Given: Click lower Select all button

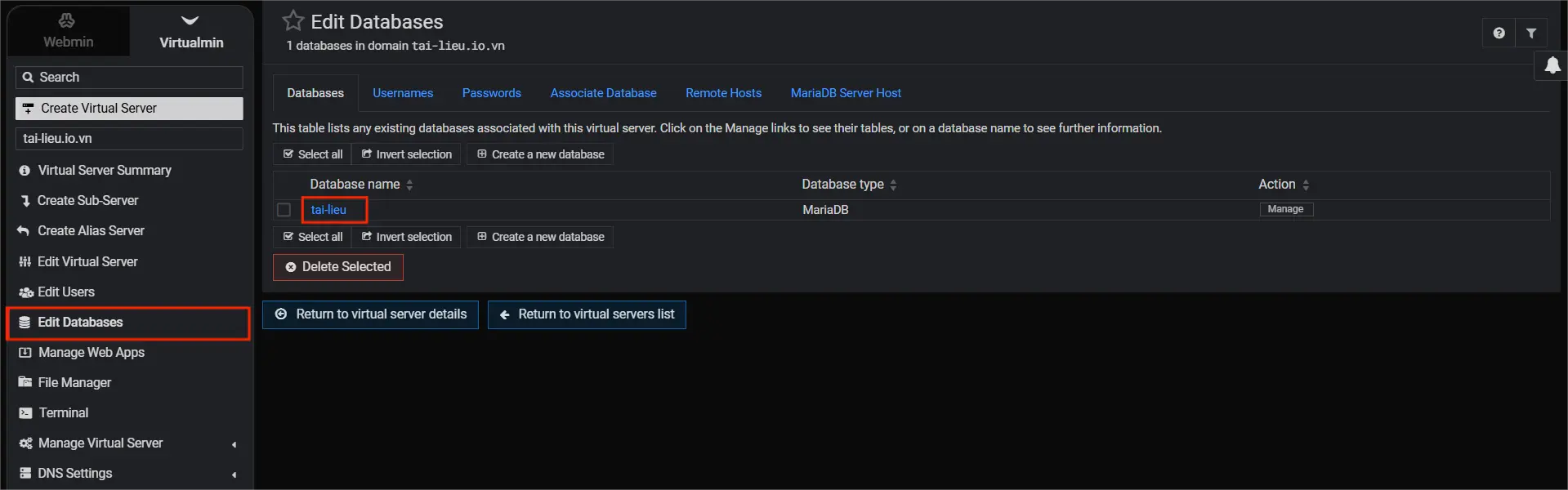Looking at the screenshot, I should pyautogui.click(x=312, y=237).
